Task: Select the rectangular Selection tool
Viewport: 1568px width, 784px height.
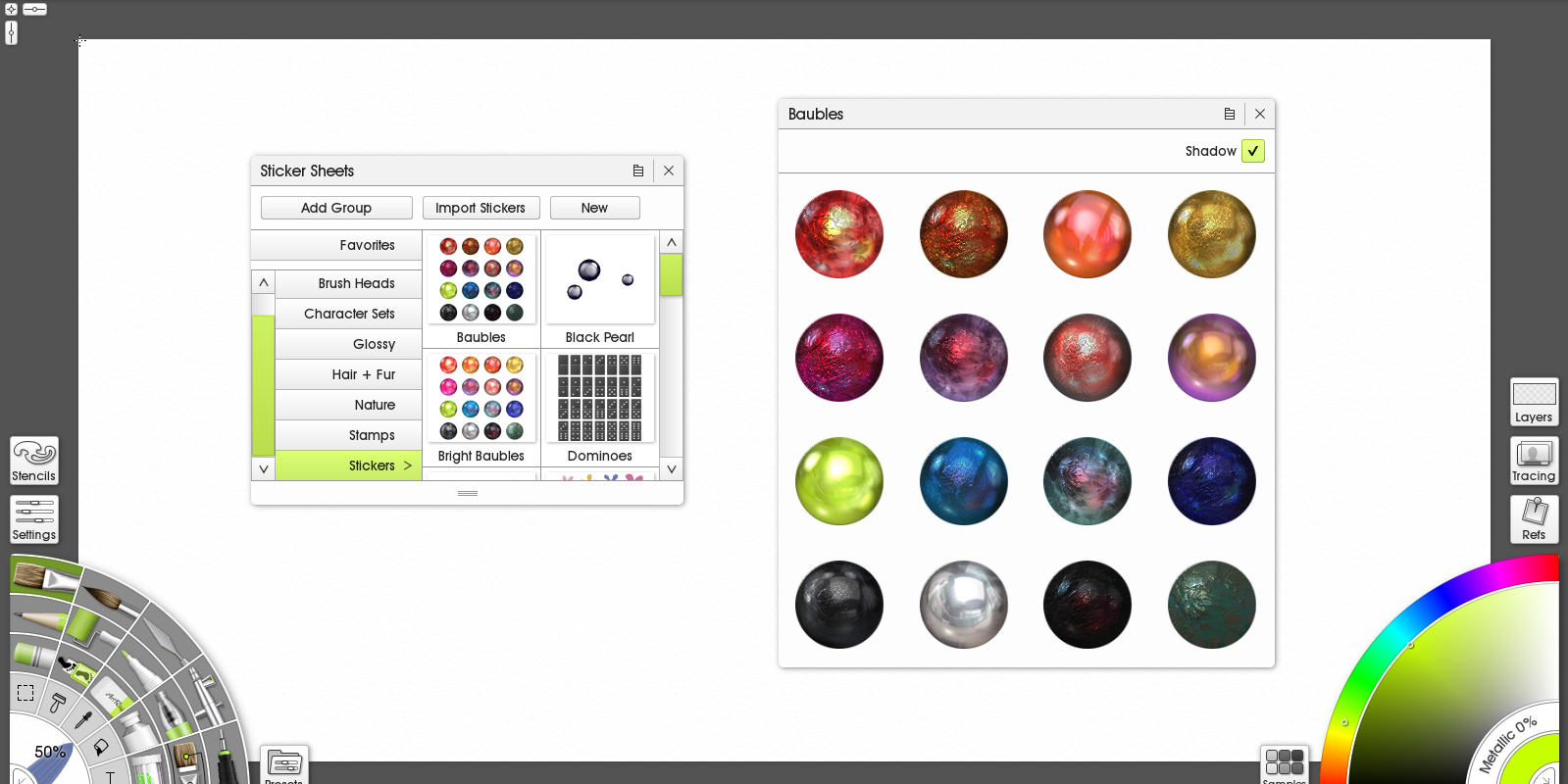Action: pyautogui.click(x=25, y=693)
